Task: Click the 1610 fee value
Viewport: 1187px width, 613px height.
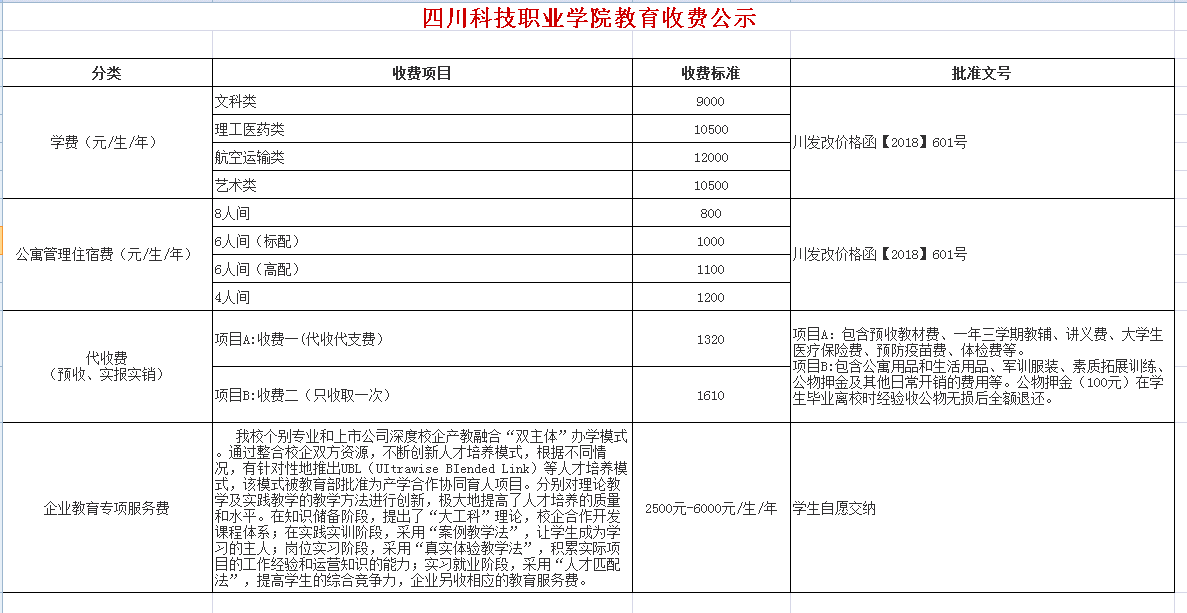Action: pos(711,395)
